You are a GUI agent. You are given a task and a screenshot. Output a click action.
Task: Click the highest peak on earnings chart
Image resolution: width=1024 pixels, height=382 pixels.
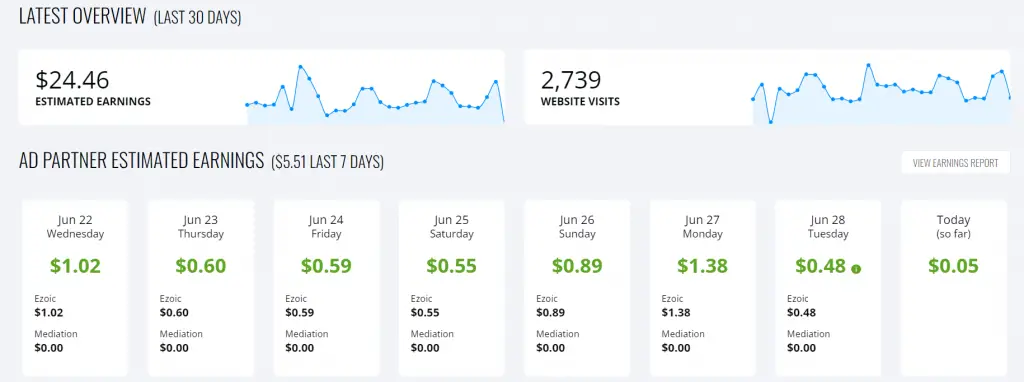(x=300, y=67)
